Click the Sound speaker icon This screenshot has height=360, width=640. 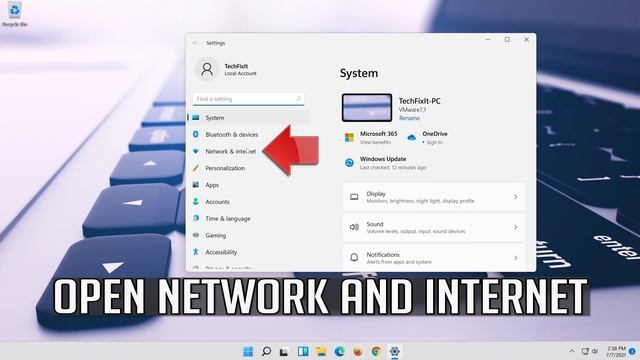pos(354,227)
